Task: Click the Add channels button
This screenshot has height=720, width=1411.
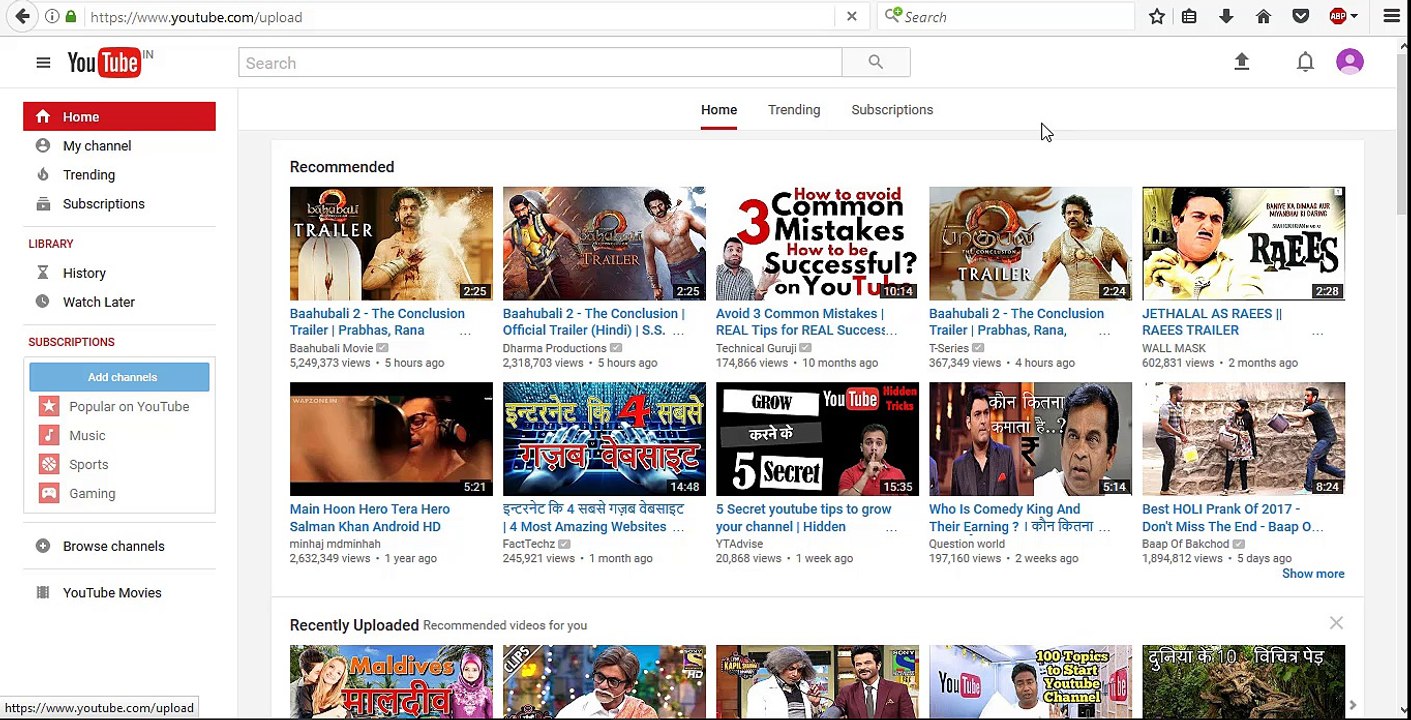Action: pos(119,377)
